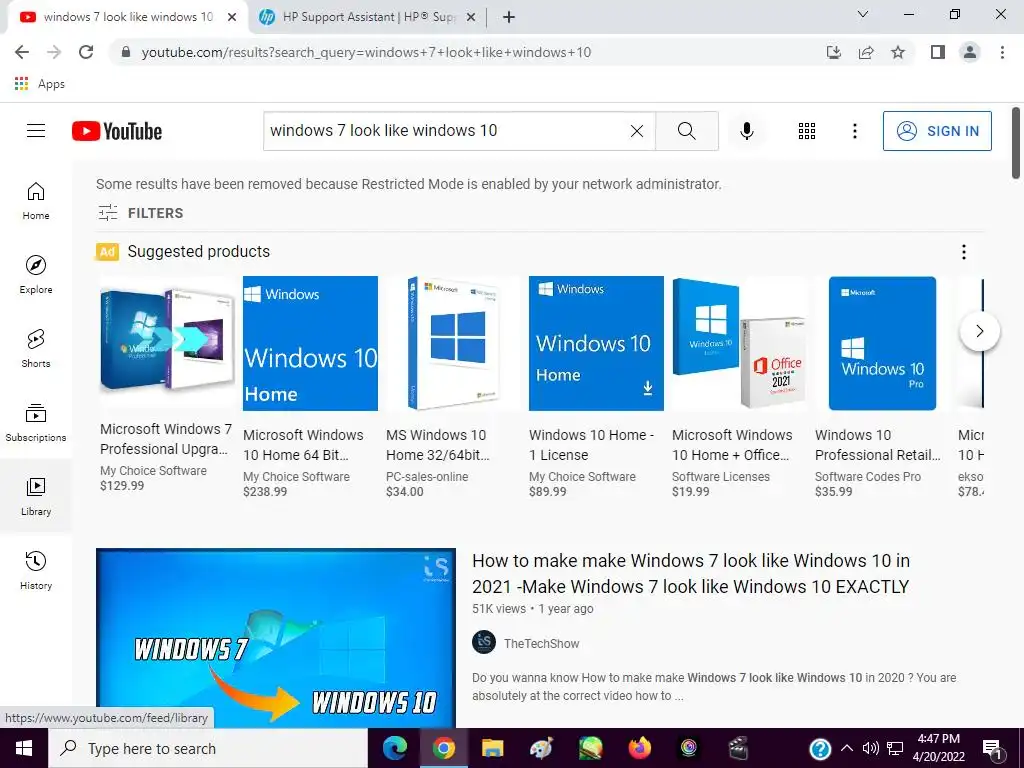Image resolution: width=1024 pixels, height=768 pixels.
Task: Click the Windows 10 Home - 1 License title
Action: point(592,445)
